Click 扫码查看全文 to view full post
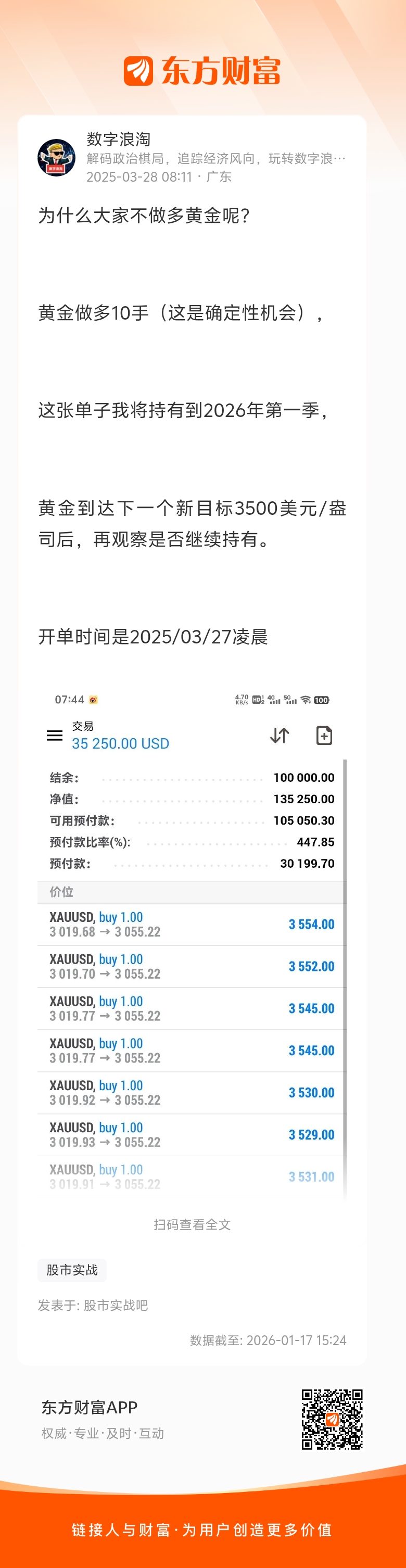406x1568 pixels. click(192, 1225)
